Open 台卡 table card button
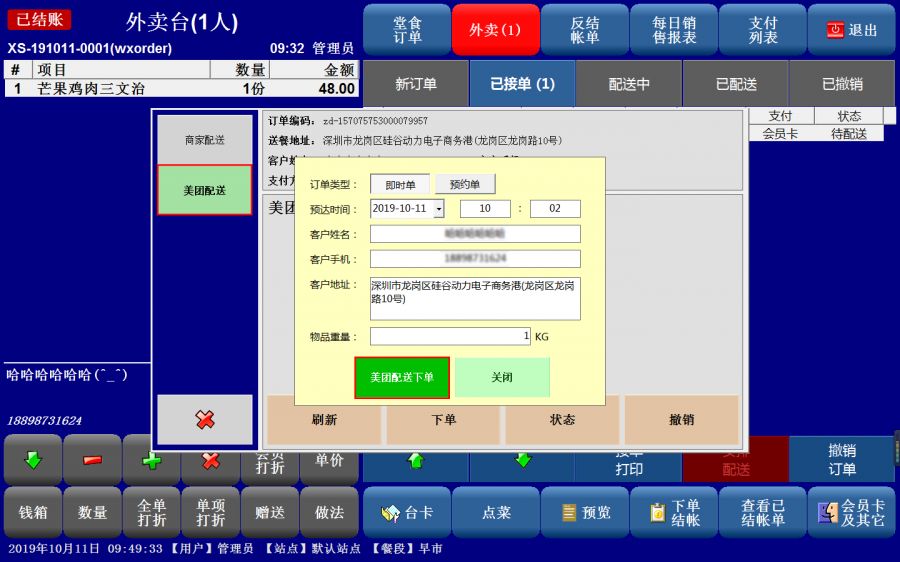The width and height of the screenshot is (900, 562). (x=407, y=513)
